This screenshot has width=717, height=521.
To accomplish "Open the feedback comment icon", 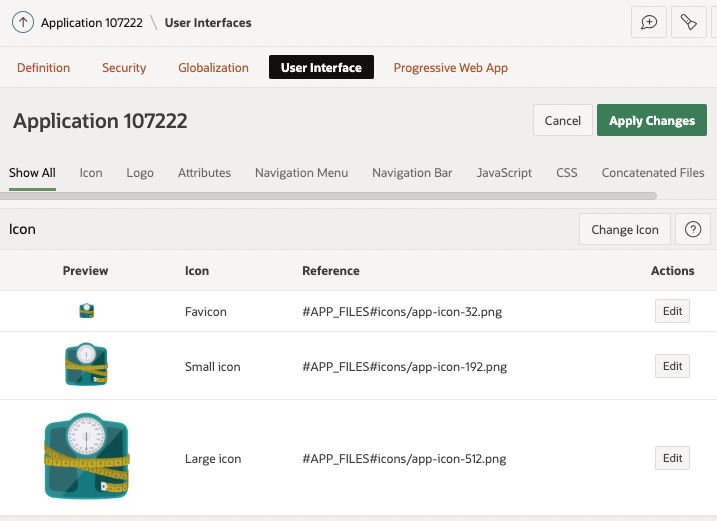I will (x=649, y=22).
